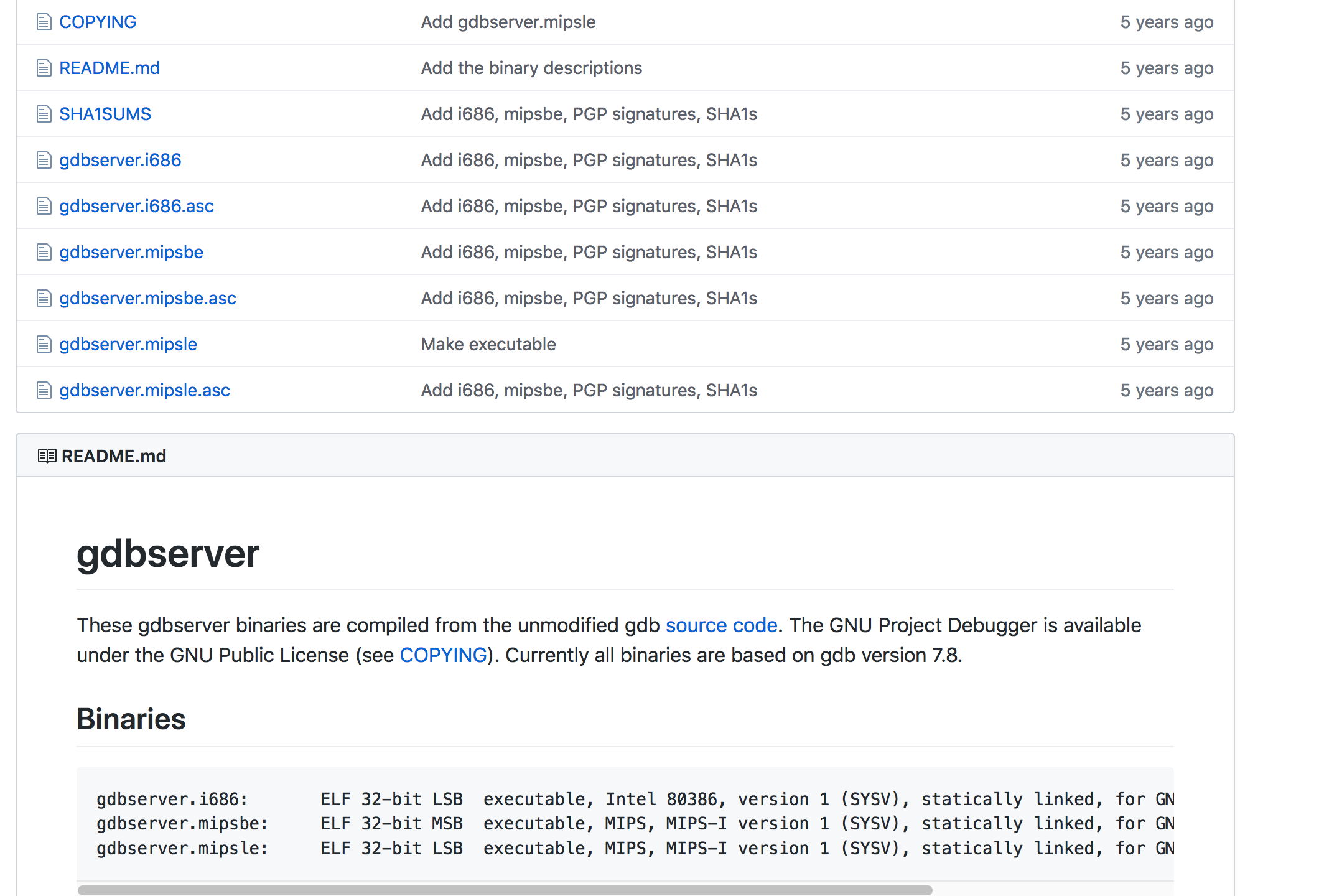Click the horizontal scrollbar under binaries code block

pos(505,890)
